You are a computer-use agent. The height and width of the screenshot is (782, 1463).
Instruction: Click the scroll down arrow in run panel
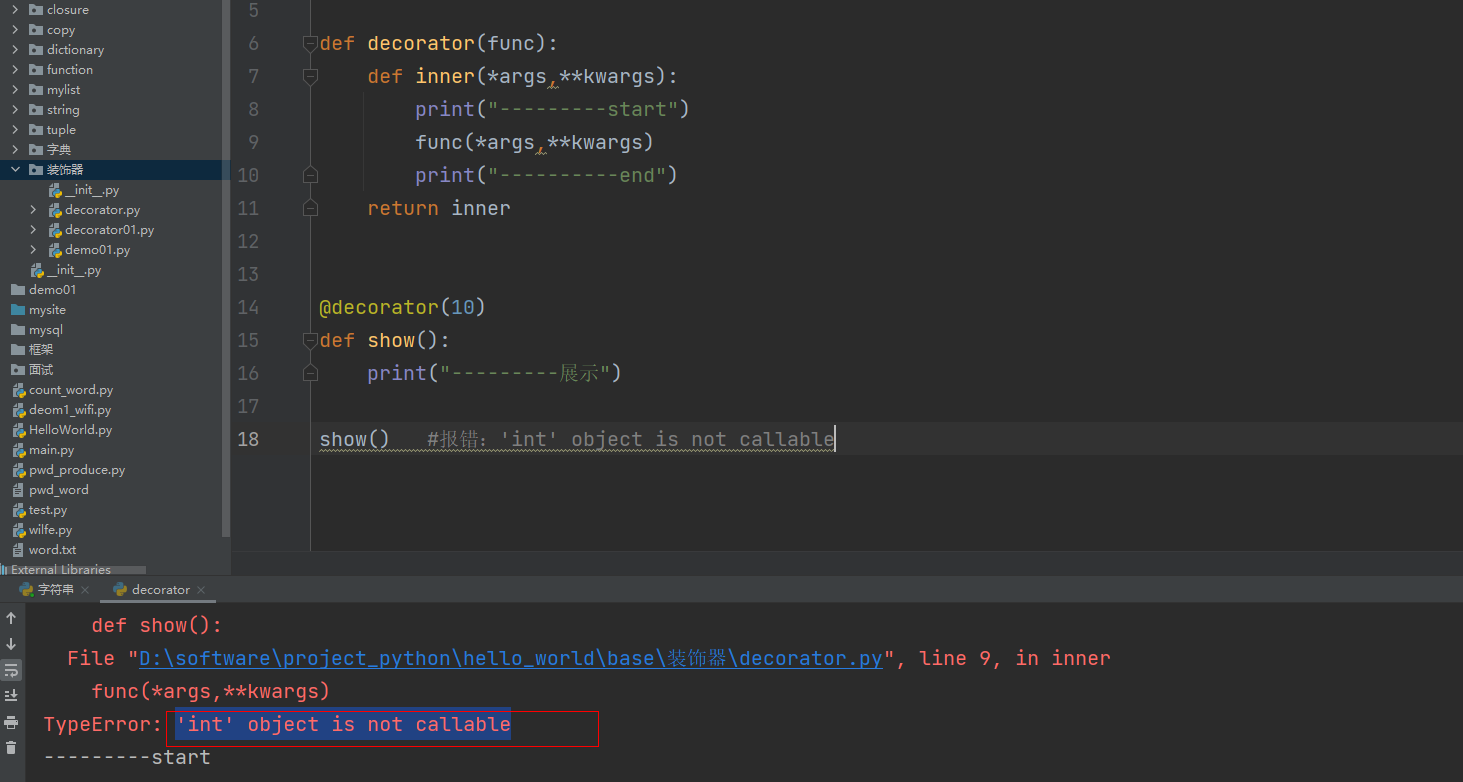click(11, 644)
